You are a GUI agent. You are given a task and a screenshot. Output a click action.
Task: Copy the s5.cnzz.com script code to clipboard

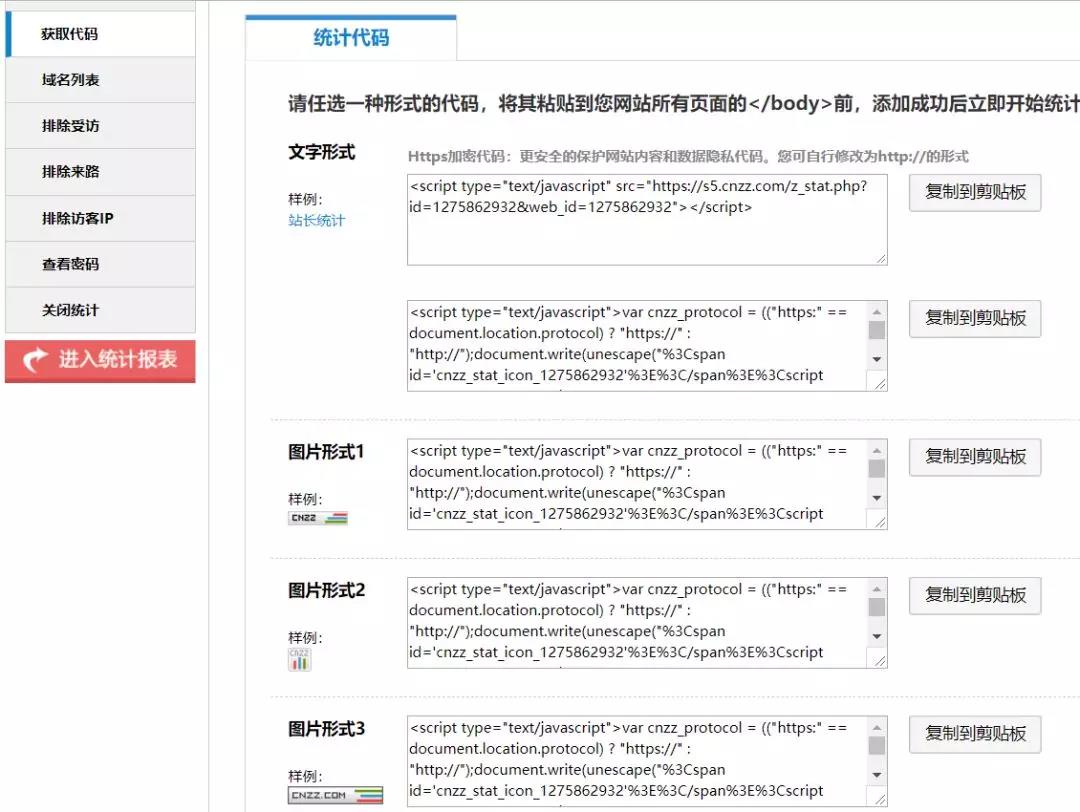975,192
